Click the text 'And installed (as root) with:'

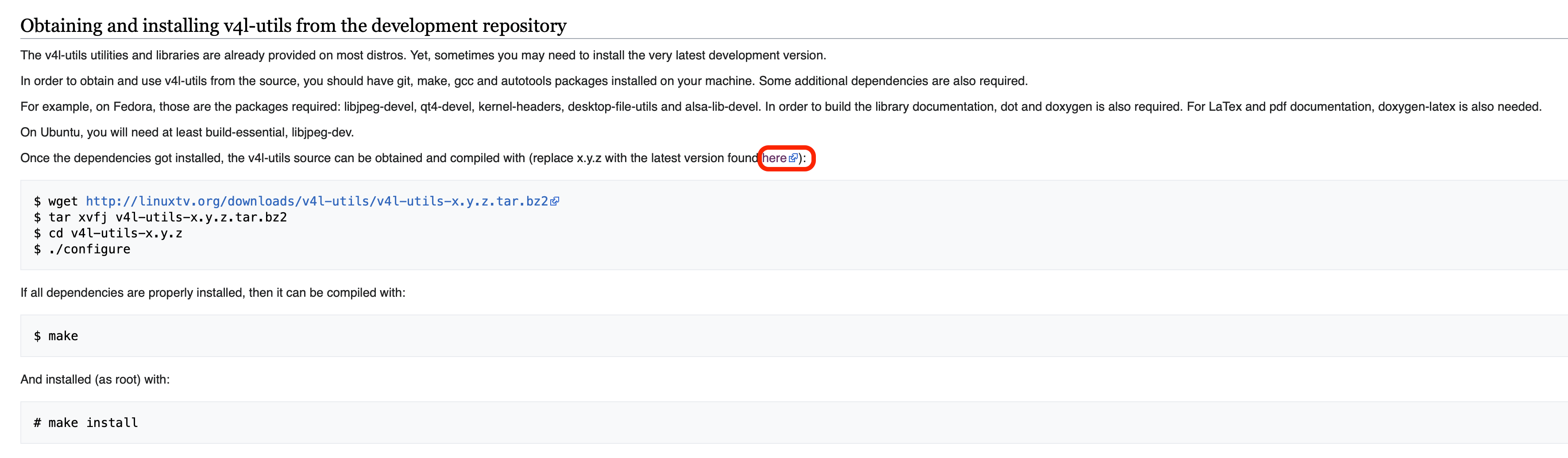coord(95,380)
